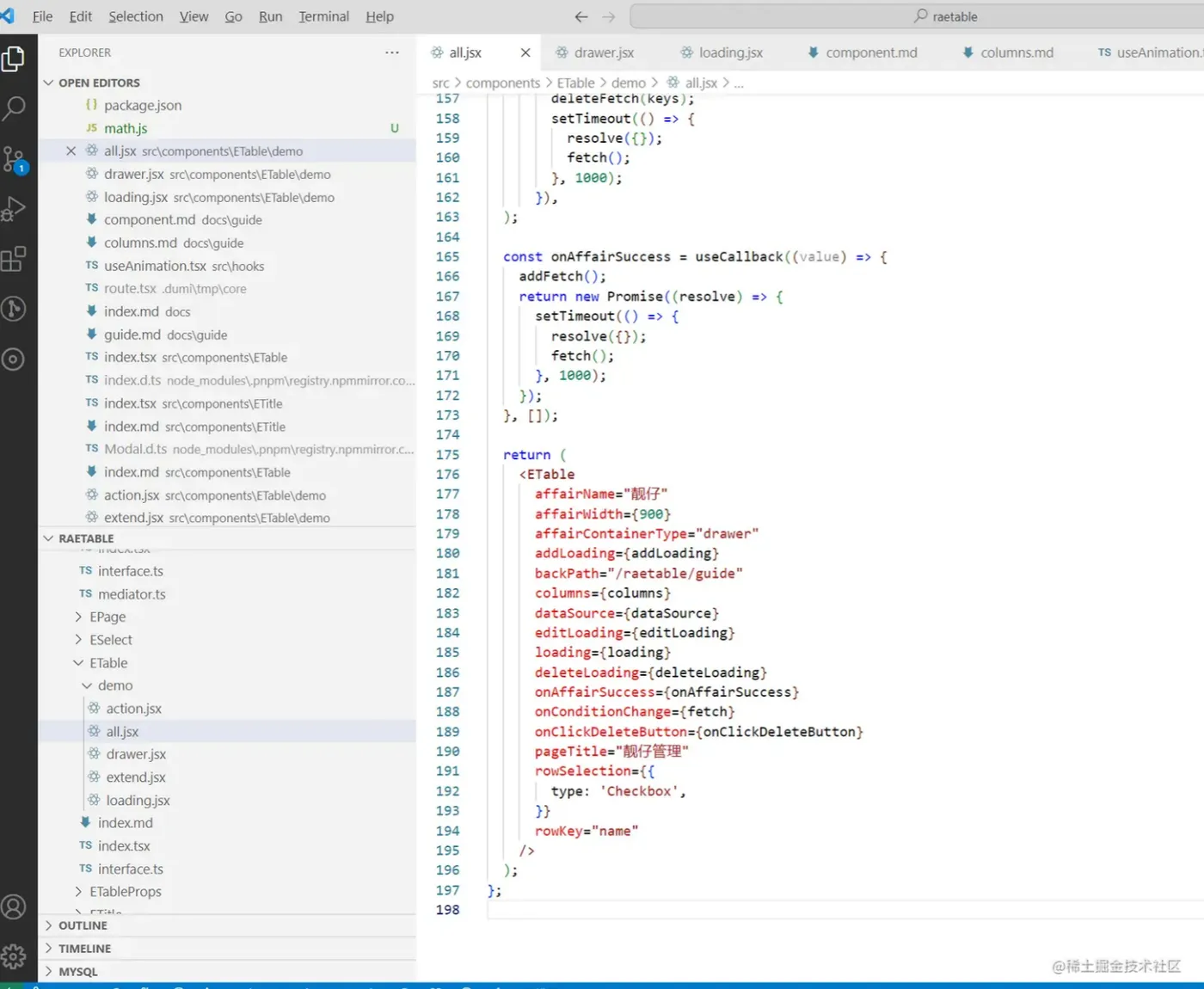
Task: Open the Edit menu
Action: [81, 16]
